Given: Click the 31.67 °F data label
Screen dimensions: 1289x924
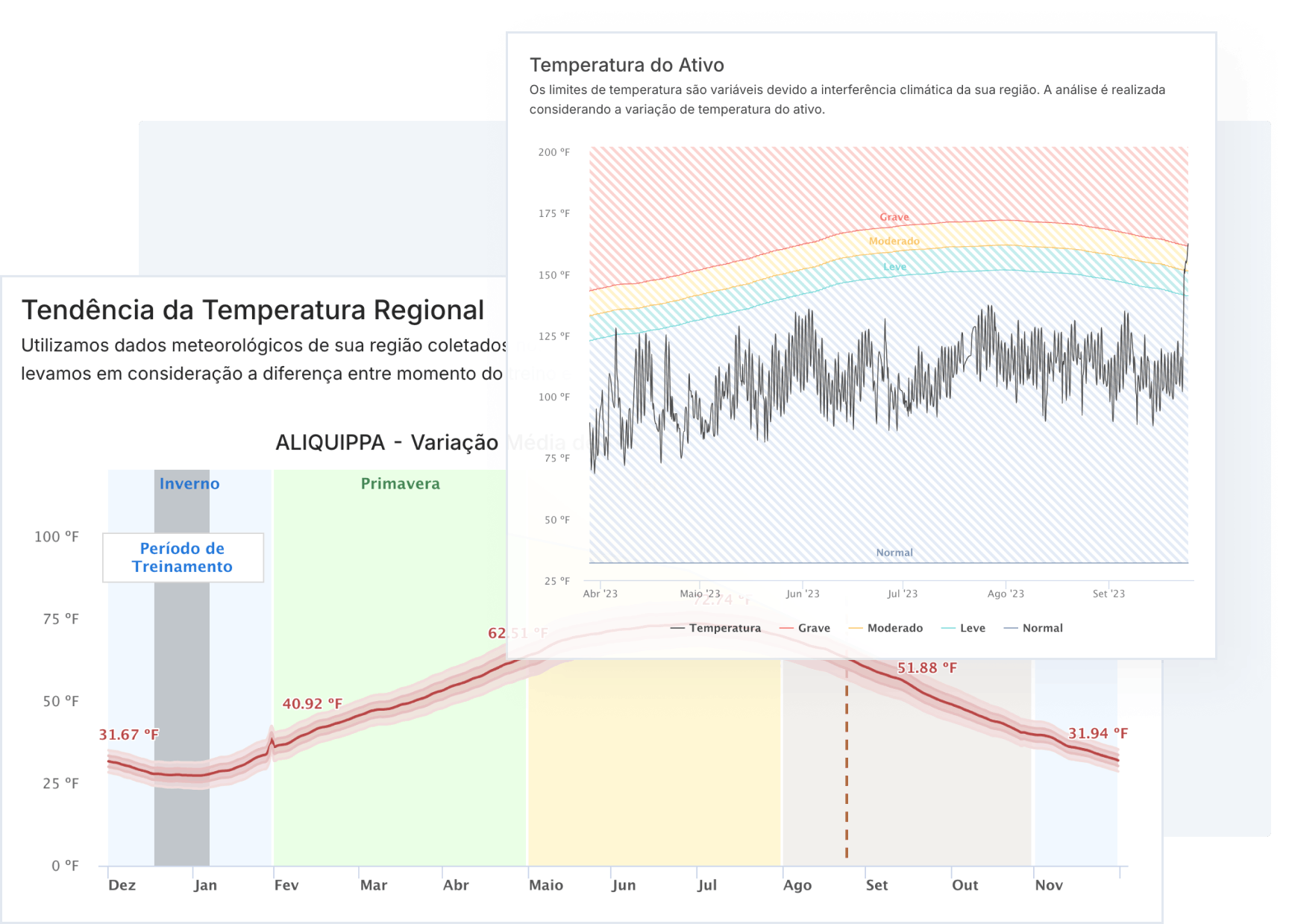Looking at the screenshot, I should [x=128, y=735].
